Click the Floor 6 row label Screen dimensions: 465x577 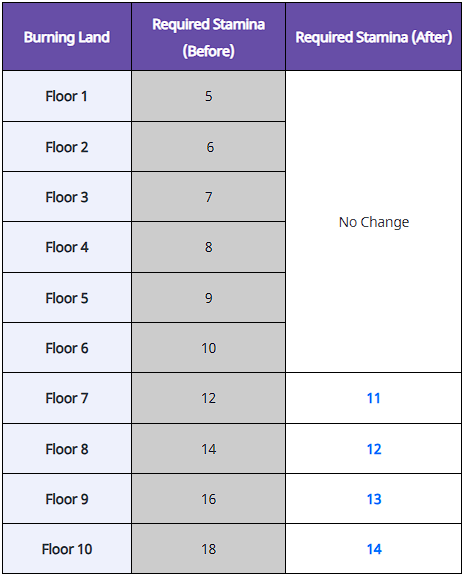67,348
